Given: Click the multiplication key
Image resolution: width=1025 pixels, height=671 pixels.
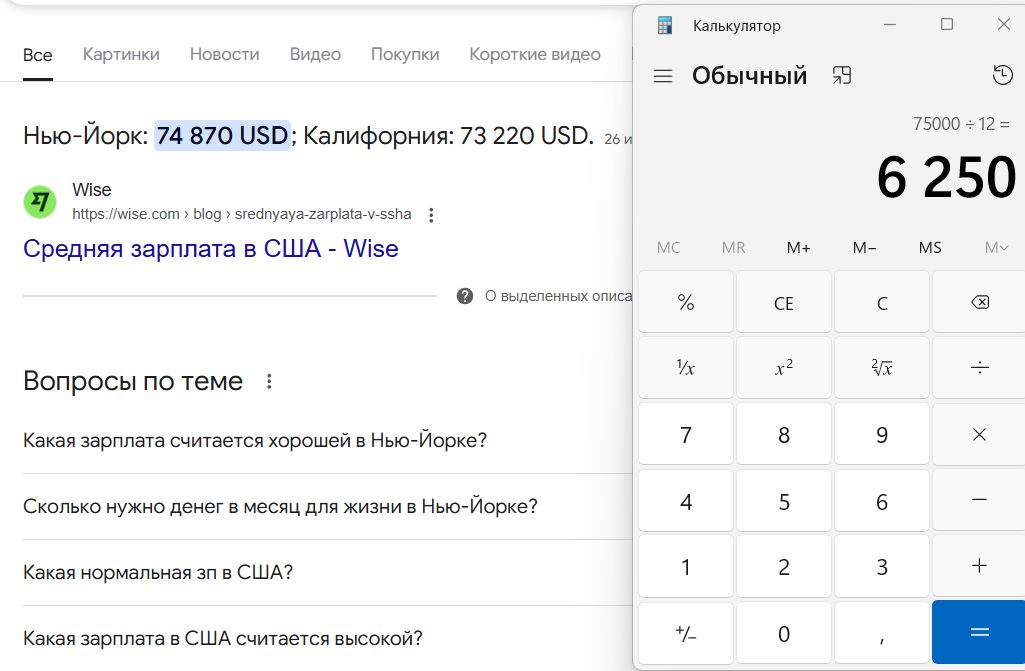Looking at the screenshot, I should coord(979,434).
